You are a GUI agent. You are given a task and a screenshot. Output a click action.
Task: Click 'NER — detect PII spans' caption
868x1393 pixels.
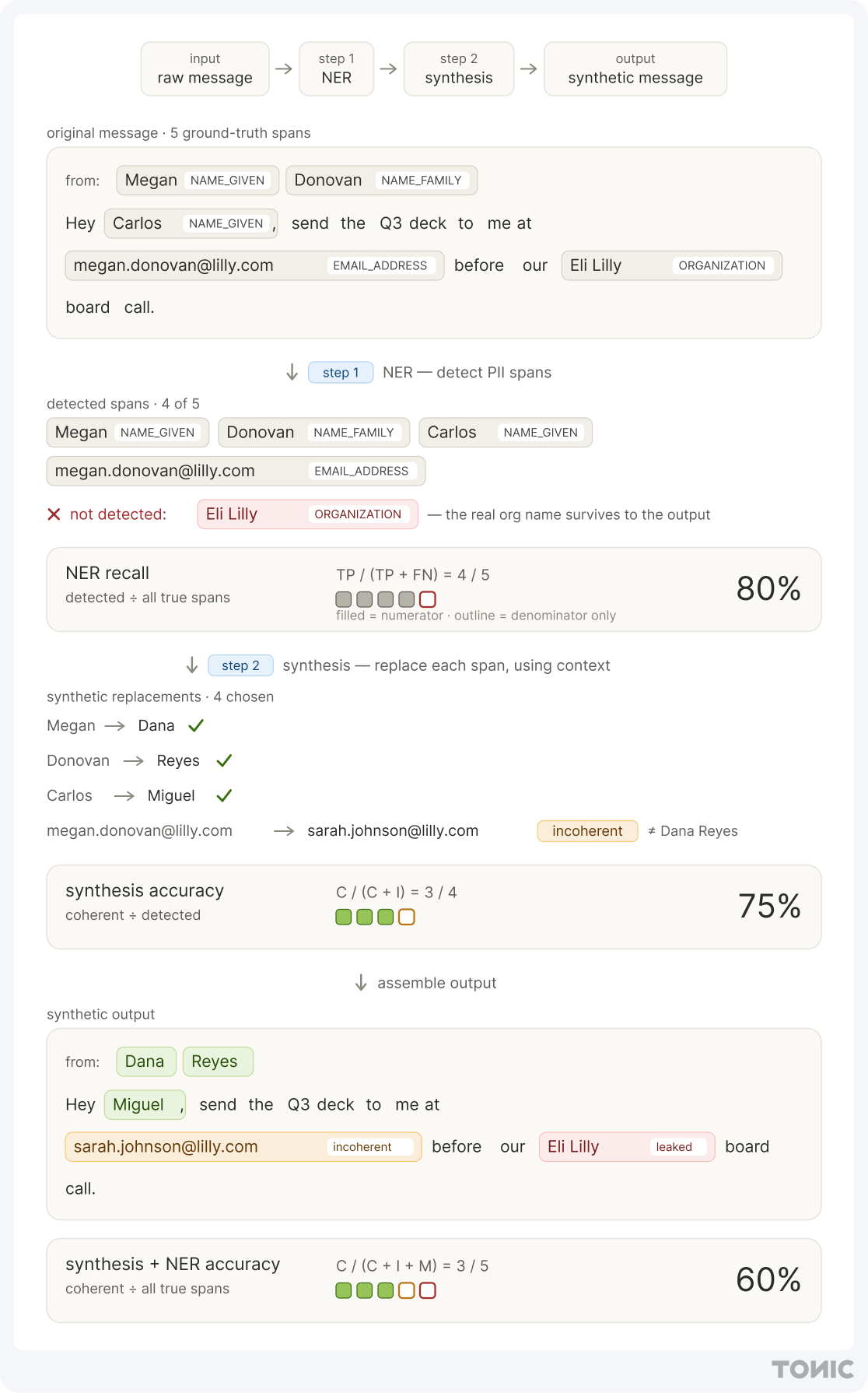click(x=467, y=373)
